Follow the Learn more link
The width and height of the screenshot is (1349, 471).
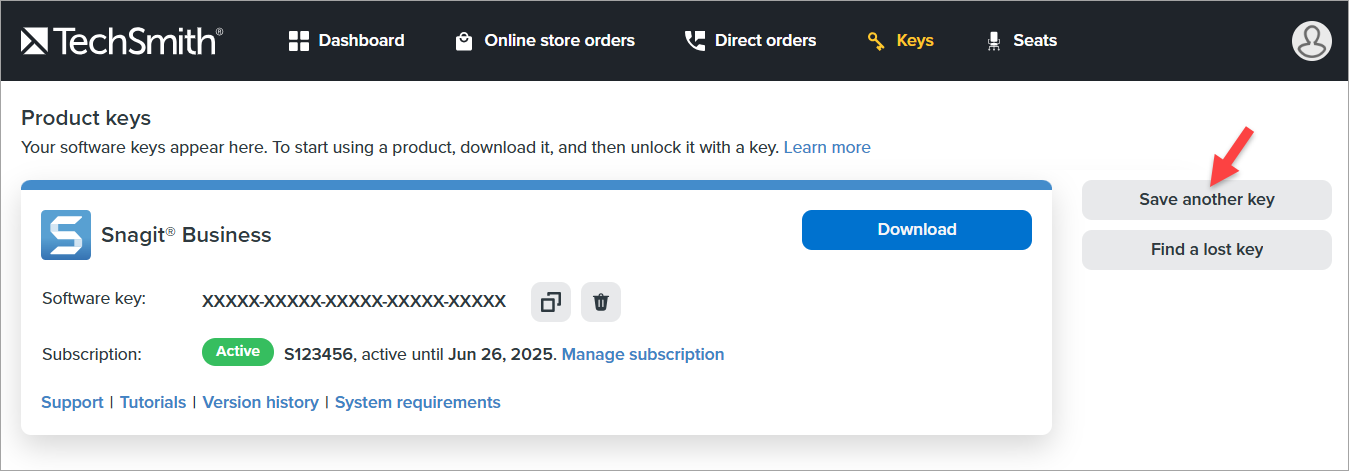click(x=827, y=148)
